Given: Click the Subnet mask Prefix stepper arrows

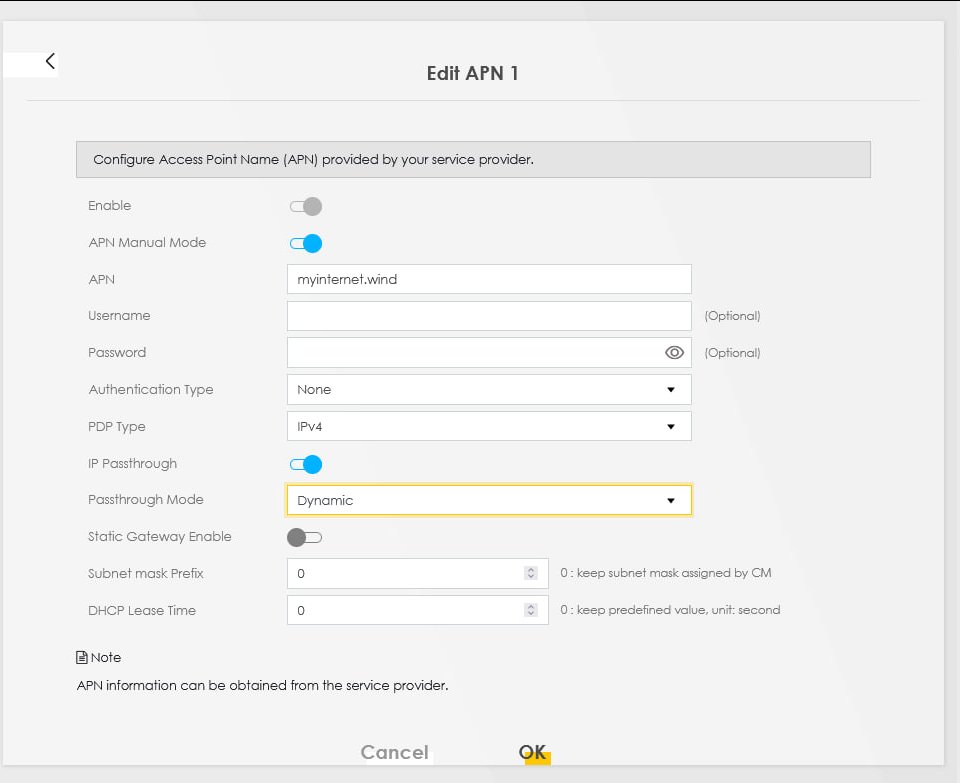Looking at the screenshot, I should pos(531,574).
